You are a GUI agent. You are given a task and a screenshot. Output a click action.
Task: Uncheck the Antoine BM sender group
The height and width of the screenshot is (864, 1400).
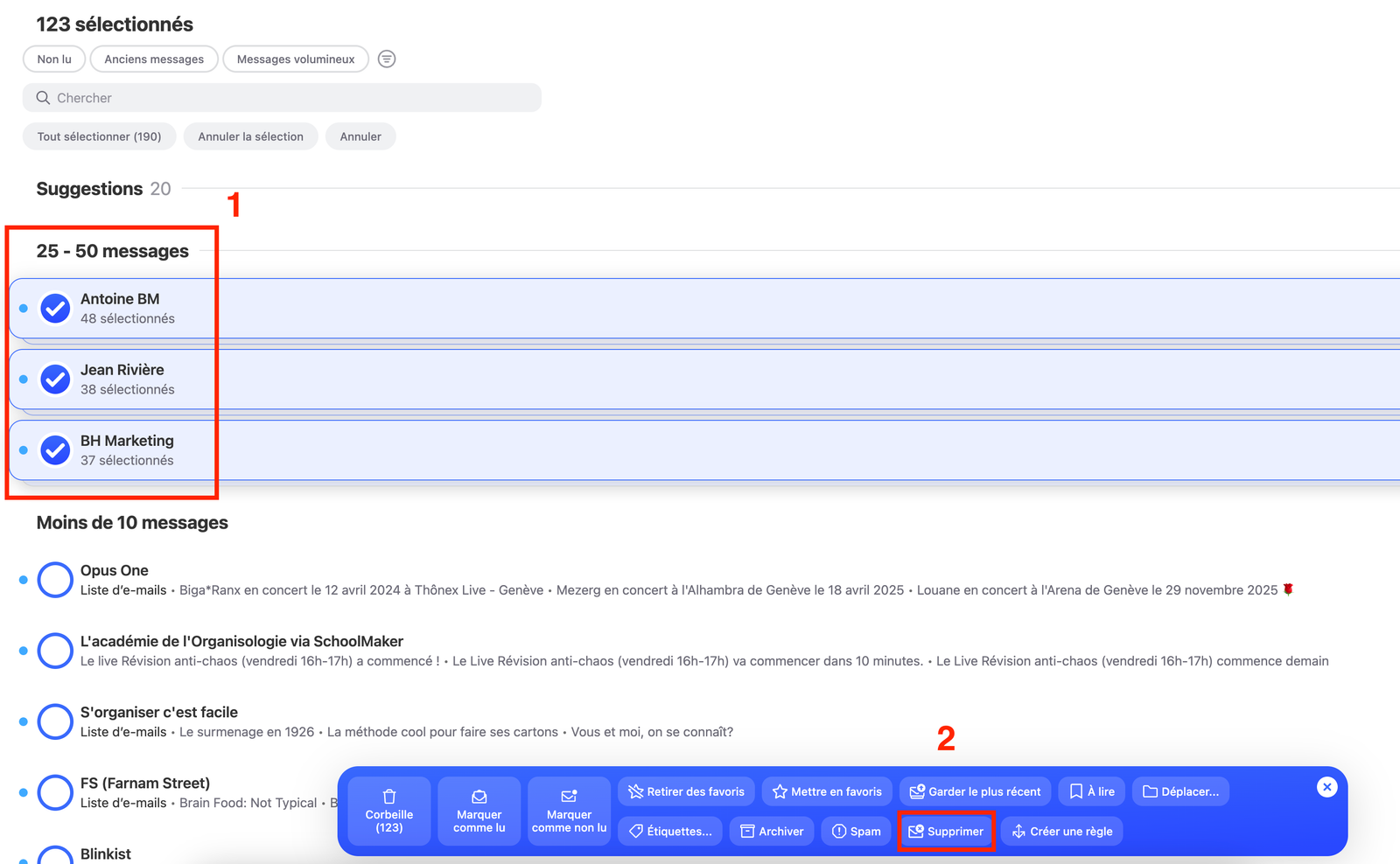(55, 309)
